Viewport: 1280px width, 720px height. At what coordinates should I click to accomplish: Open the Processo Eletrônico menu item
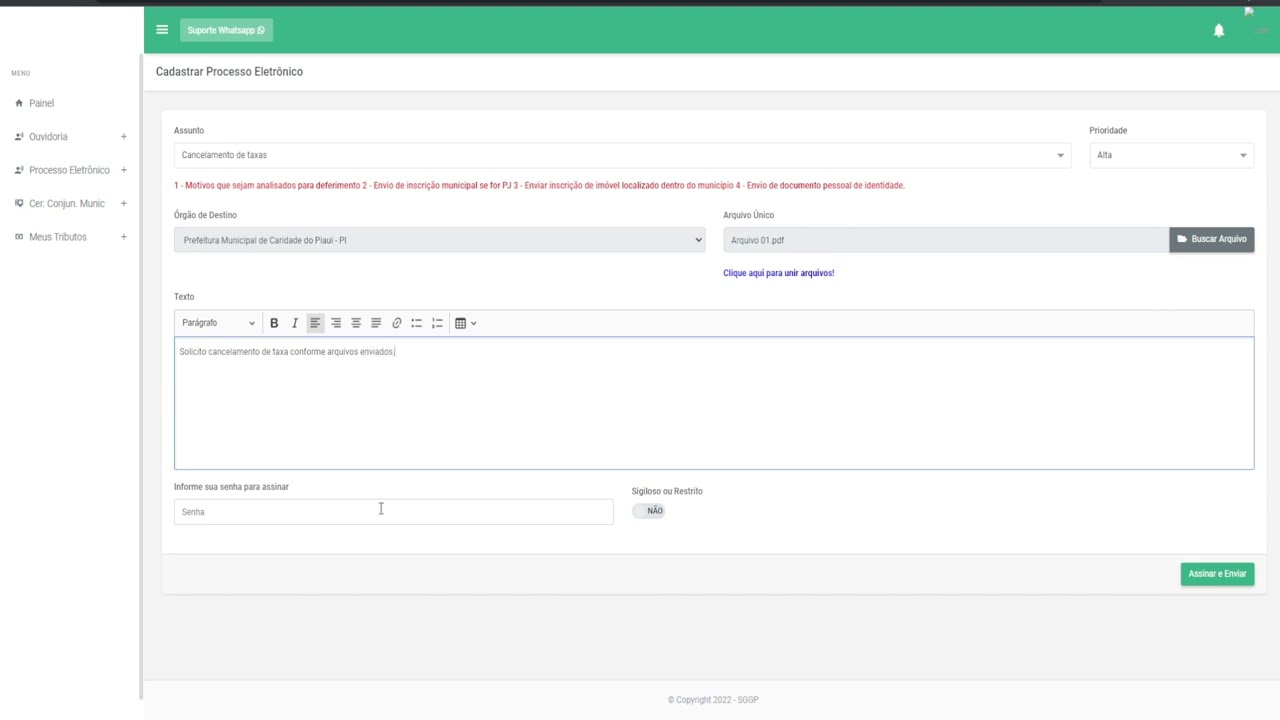coord(69,170)
